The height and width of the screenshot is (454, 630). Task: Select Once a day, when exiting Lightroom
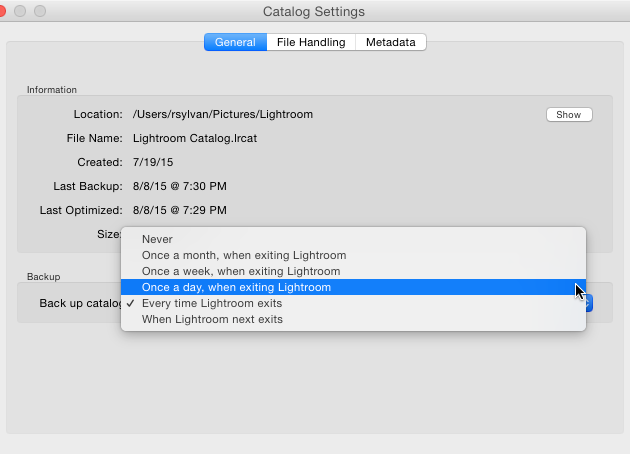click(353, 287)
